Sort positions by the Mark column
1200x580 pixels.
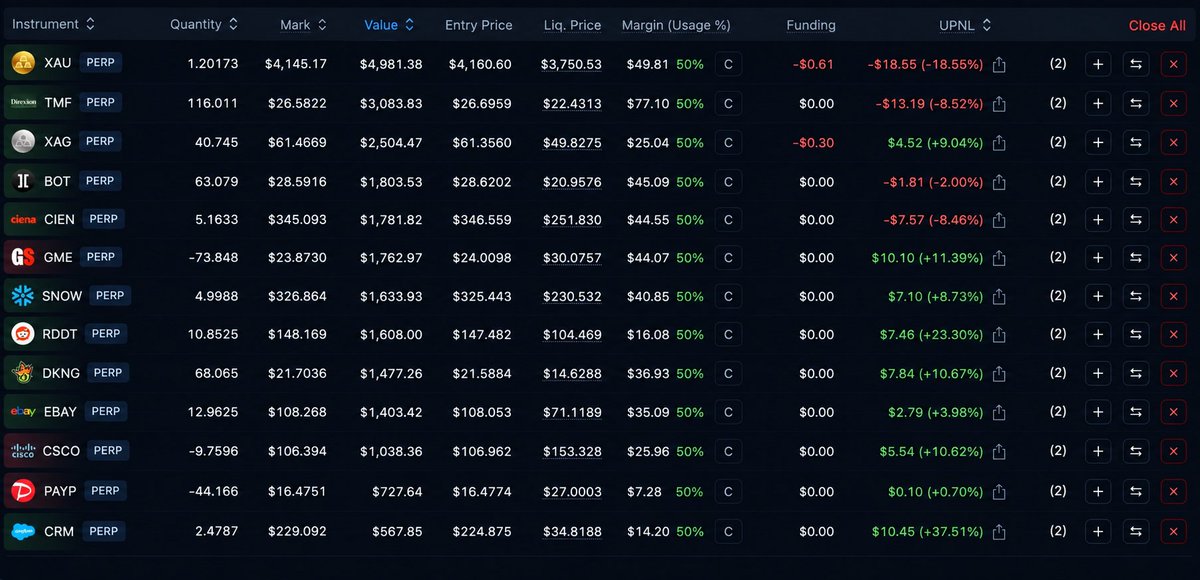pos(303,24)
